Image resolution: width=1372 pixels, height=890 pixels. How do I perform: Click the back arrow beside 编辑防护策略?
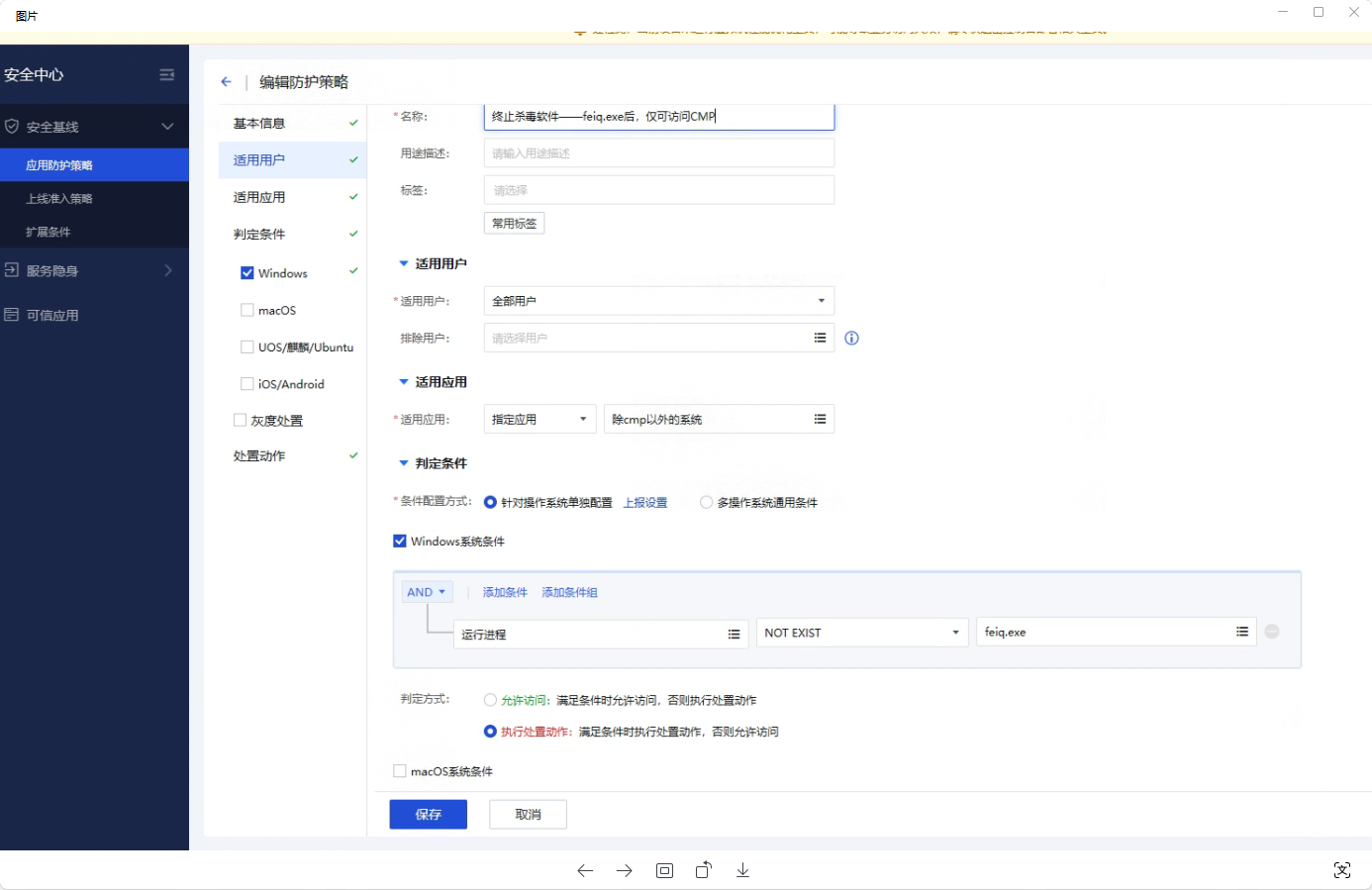pyautogui.click(x=226, y=82)
